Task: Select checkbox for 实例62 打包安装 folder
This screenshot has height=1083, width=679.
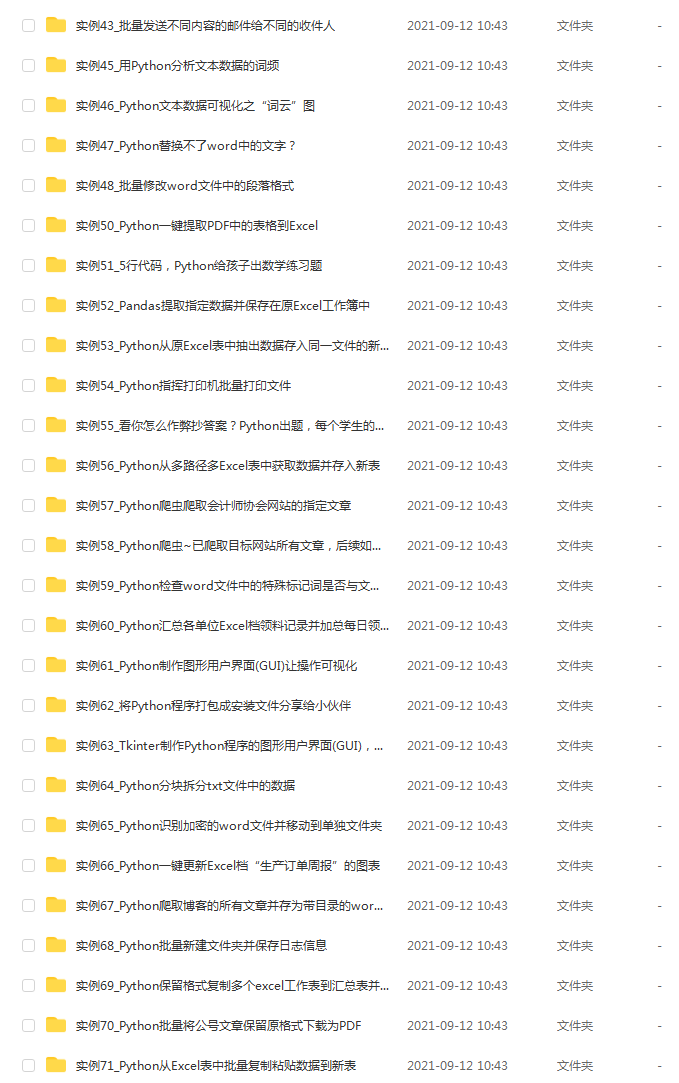Action: [x=28, y=705]
